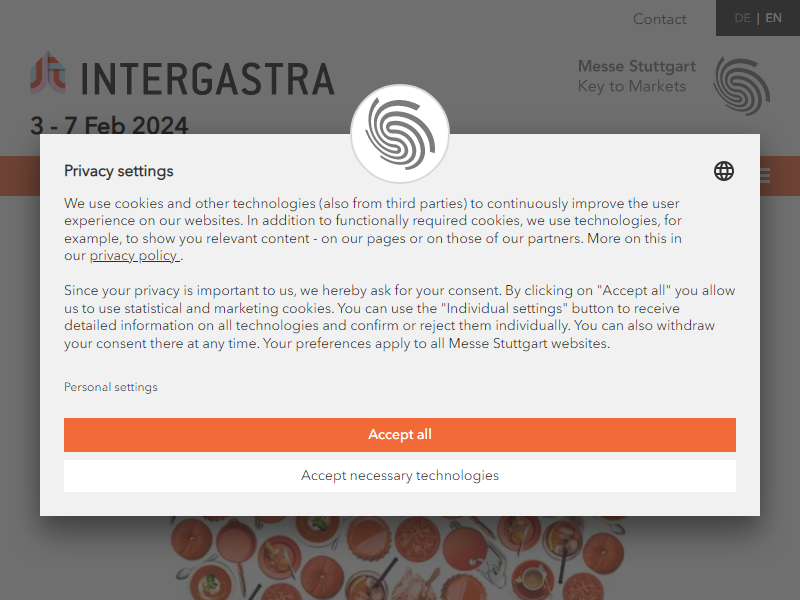The width and height of the screenshot is (800, 600).
Task: Open the globe language selector icon
Action: pos(723,171)
